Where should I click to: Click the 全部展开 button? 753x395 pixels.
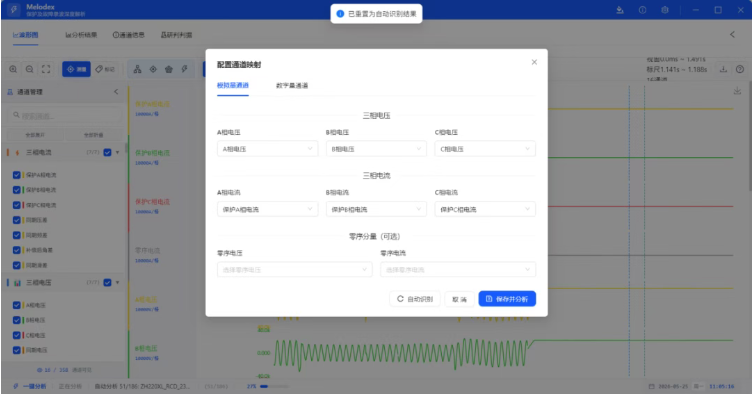[35, 135]
